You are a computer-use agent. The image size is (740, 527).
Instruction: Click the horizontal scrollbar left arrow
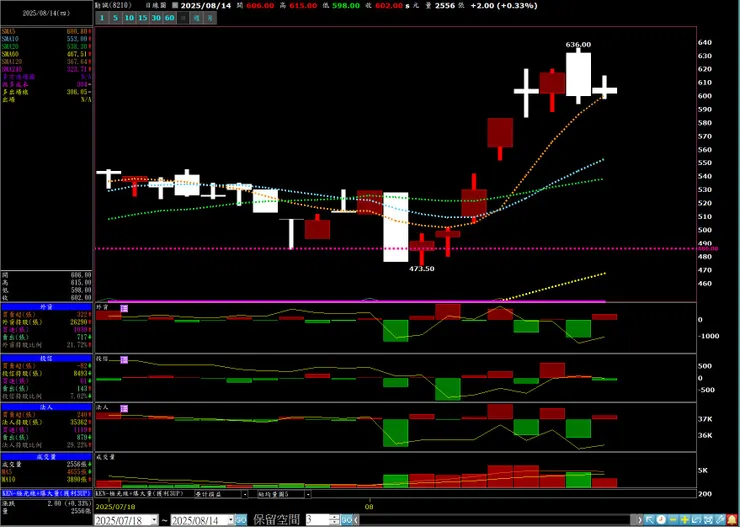pos(357,520)
